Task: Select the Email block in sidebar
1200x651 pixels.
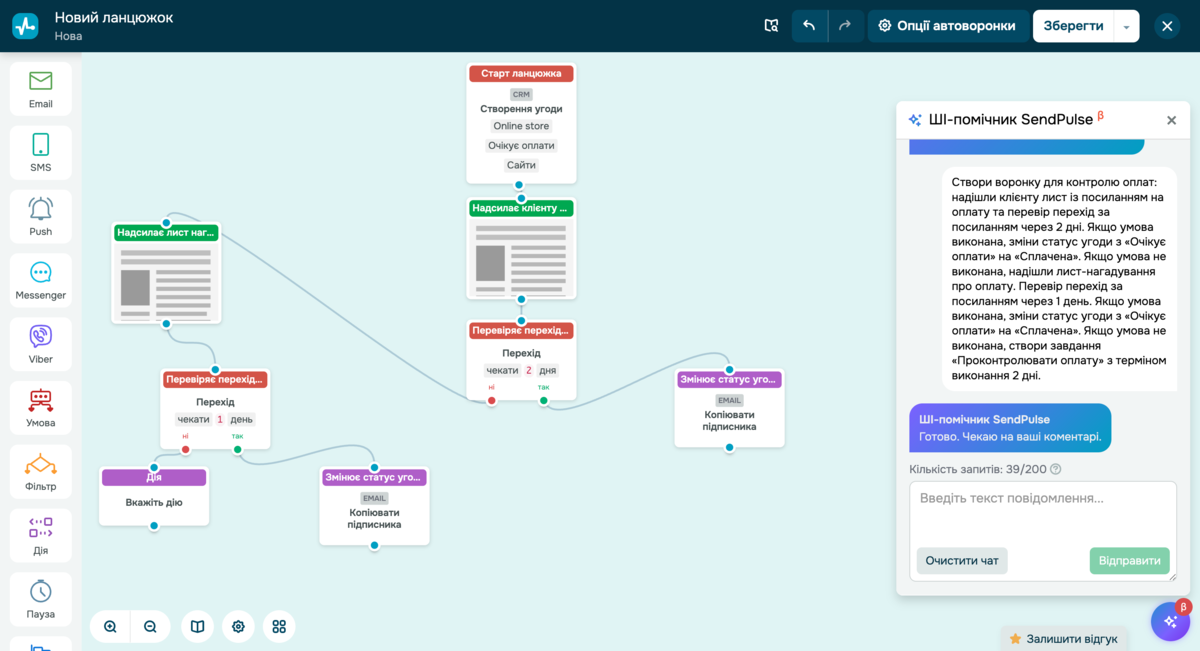Action: [41, 89]
